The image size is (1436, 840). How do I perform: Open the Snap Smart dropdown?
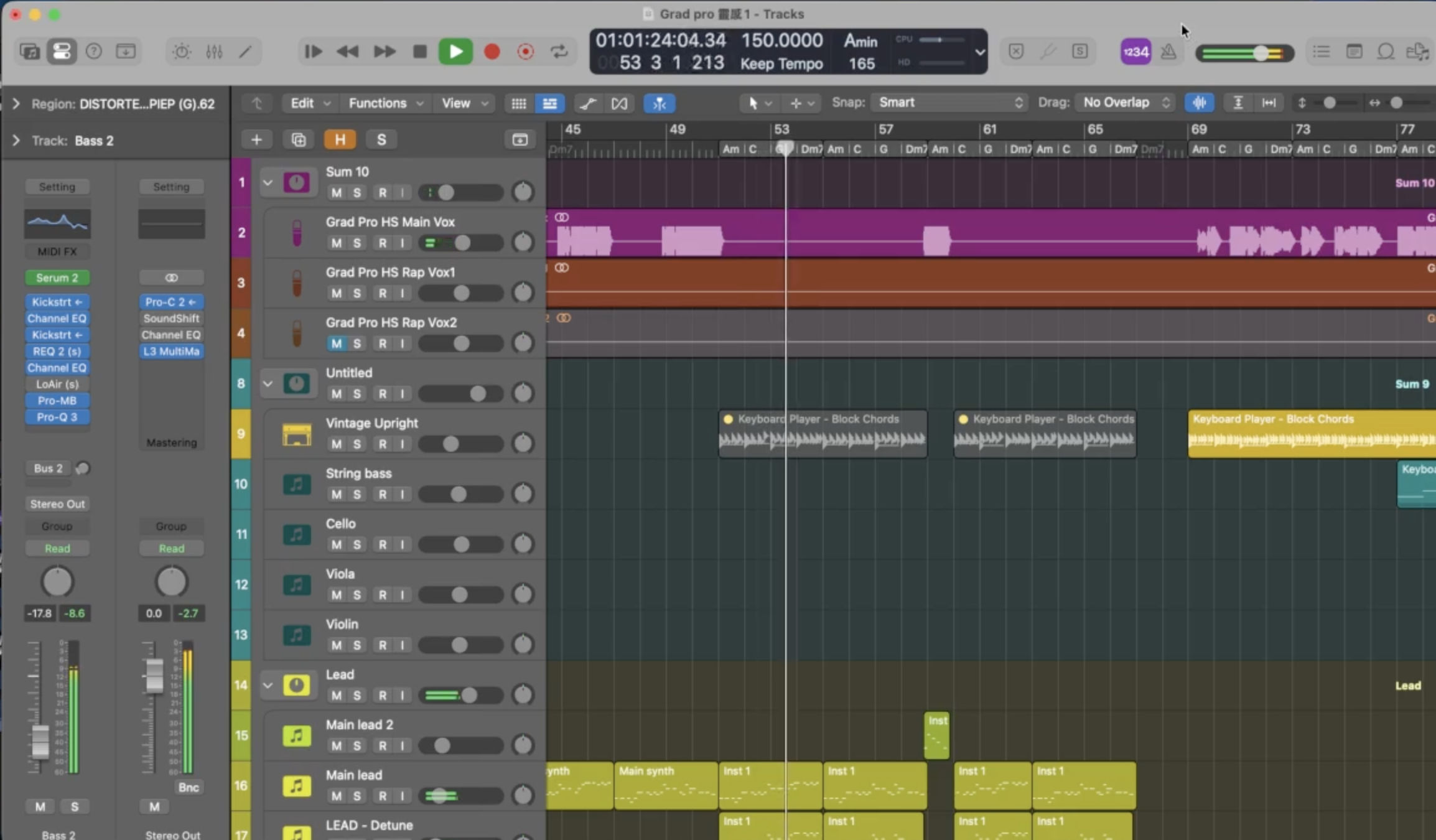coord(949,103)
